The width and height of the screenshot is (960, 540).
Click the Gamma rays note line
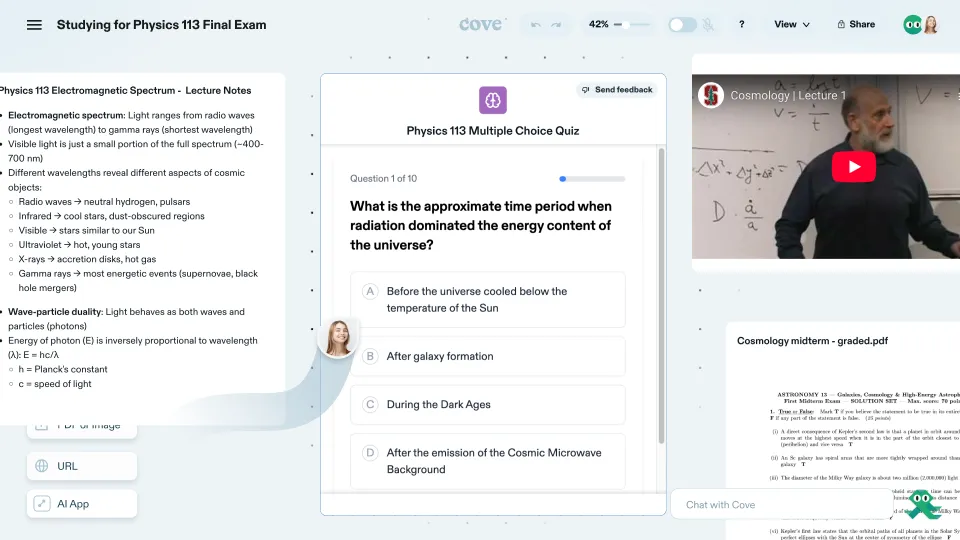pos(138,281)
